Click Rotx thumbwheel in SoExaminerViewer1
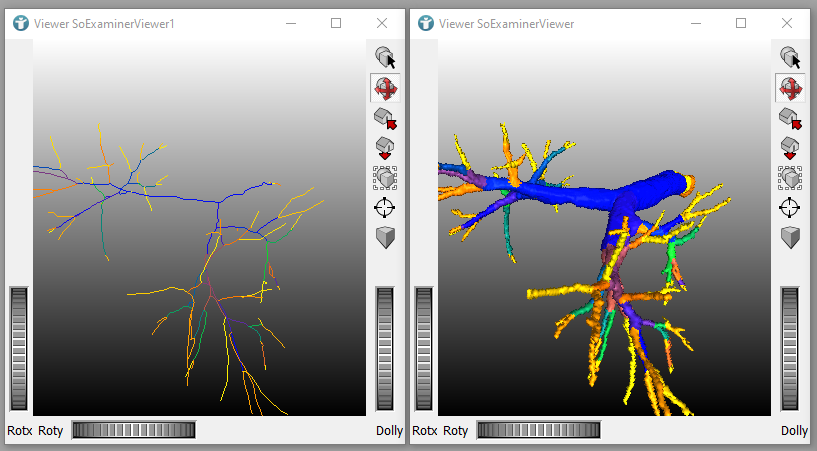Screen dimensions: 817x451 [x=19, y=348]
